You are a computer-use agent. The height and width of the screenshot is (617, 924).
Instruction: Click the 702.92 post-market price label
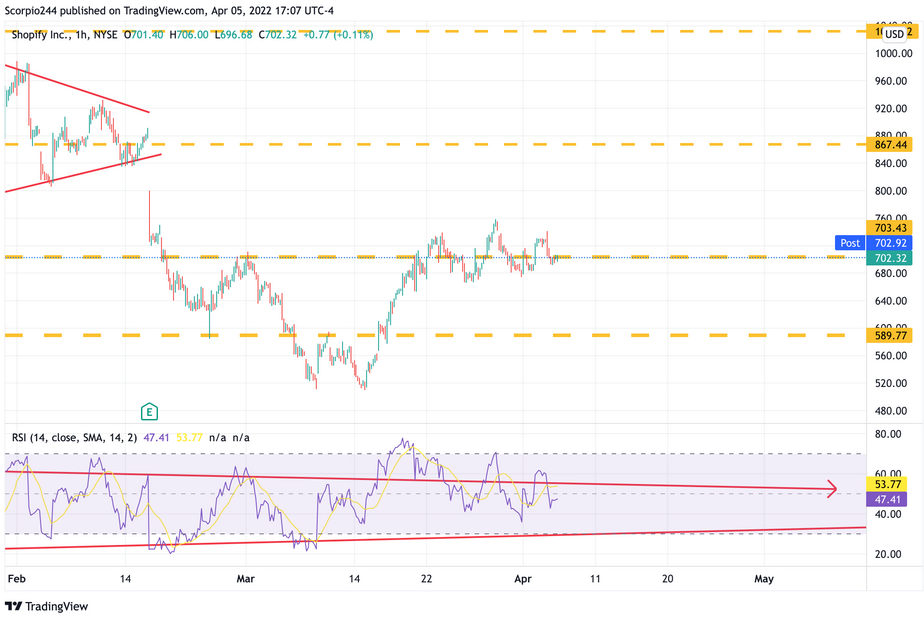coord(890,243)
